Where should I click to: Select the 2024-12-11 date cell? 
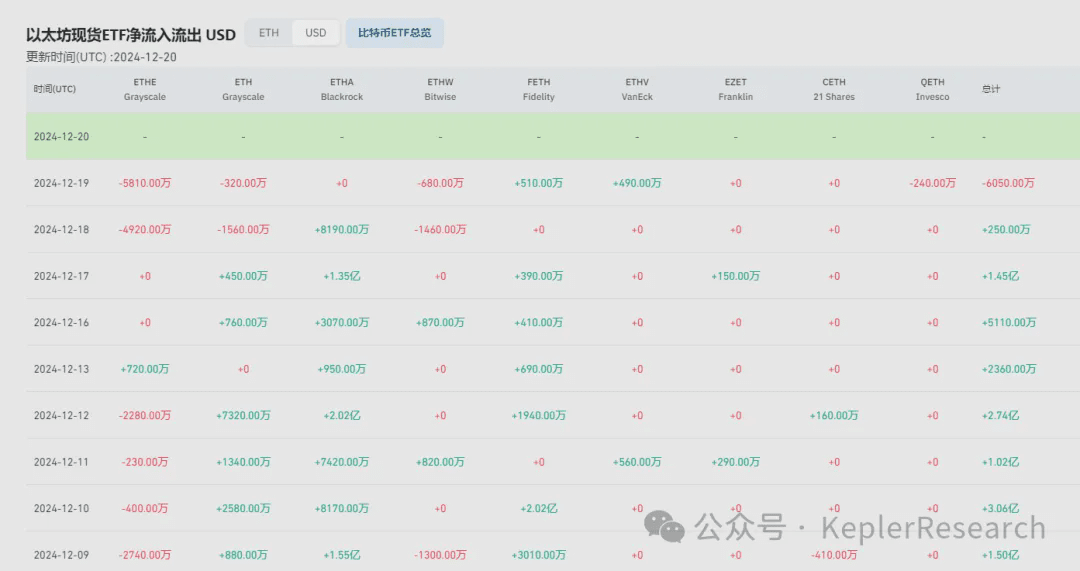[61, 462]
